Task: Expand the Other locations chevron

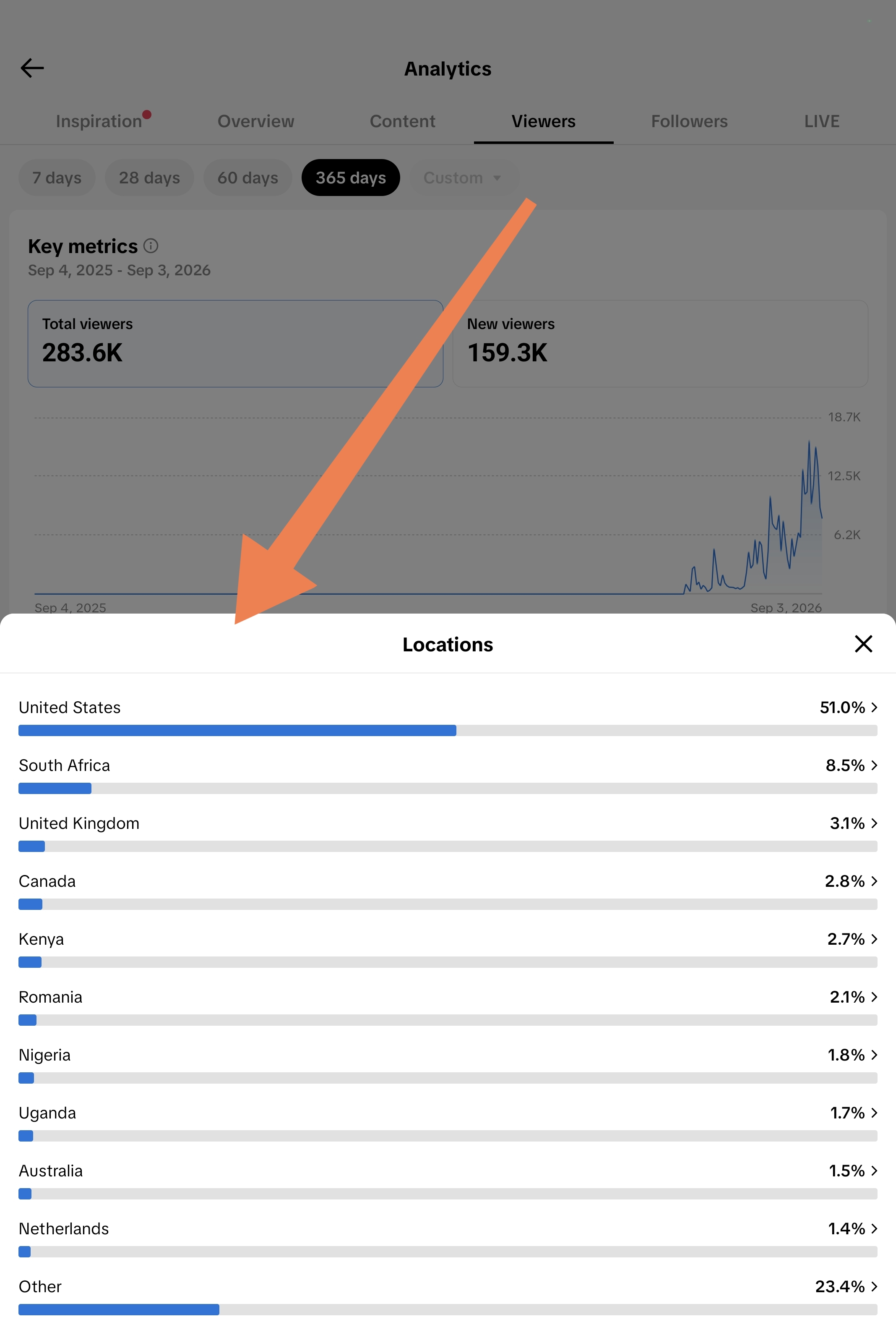Action: pos(874,1287)
